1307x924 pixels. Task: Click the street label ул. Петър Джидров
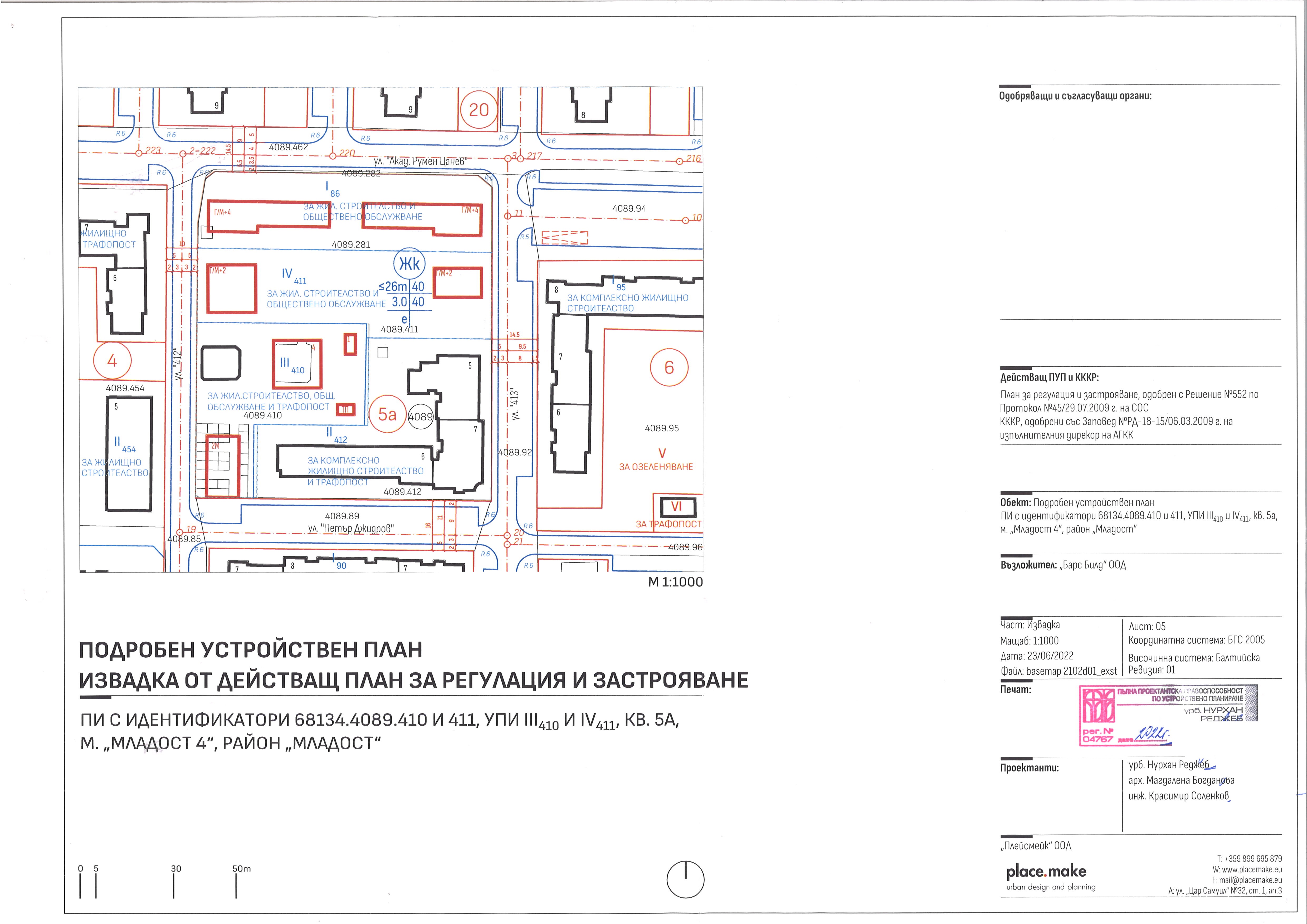pyautogui.click(x=351, y=528)
